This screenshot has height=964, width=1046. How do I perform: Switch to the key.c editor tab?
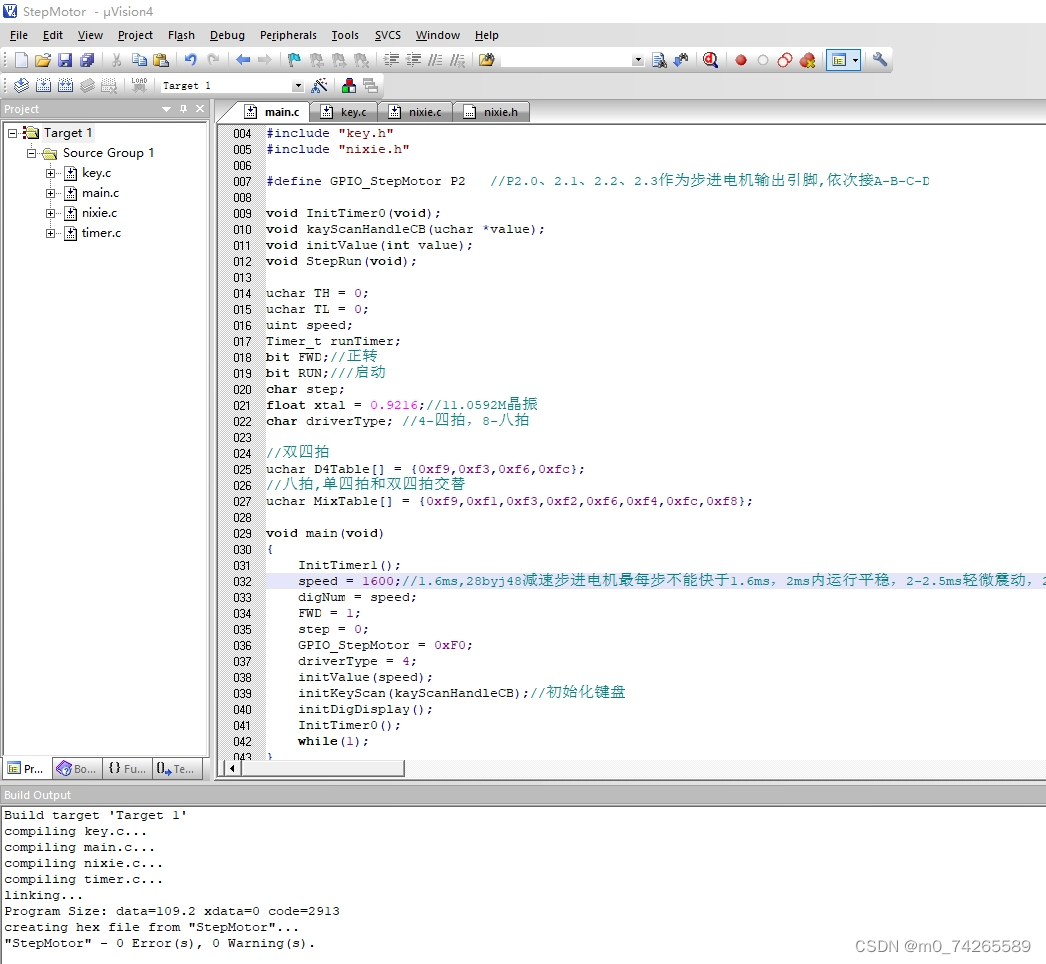(345, 112)
